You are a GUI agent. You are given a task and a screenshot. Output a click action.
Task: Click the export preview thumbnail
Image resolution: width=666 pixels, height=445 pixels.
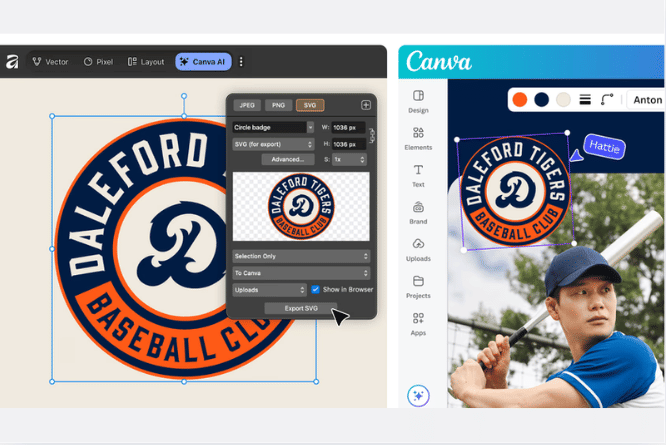(x=301, y=206)
